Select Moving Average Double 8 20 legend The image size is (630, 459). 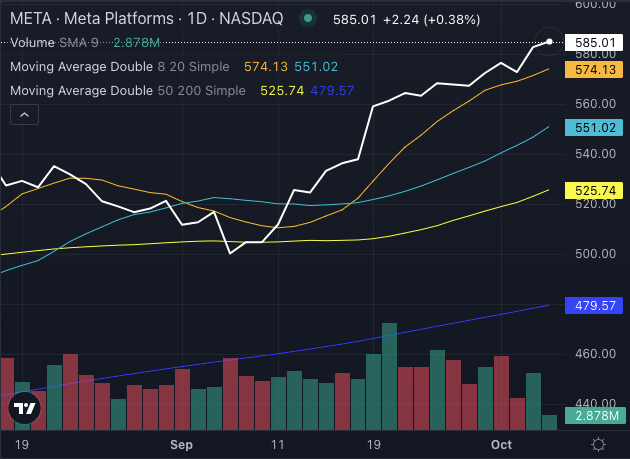pyautogui.click(x=120, y=67)
